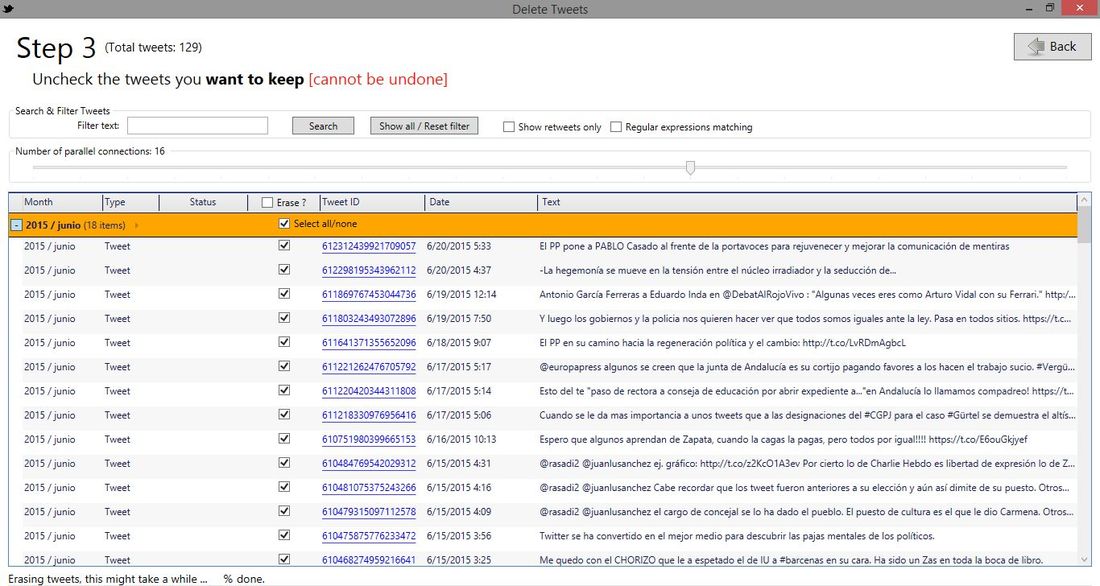Uncheck the tweet dated 6/17/2015 5:17
The height and width of the screenshot is (586, 1100).
pos(284,366)
